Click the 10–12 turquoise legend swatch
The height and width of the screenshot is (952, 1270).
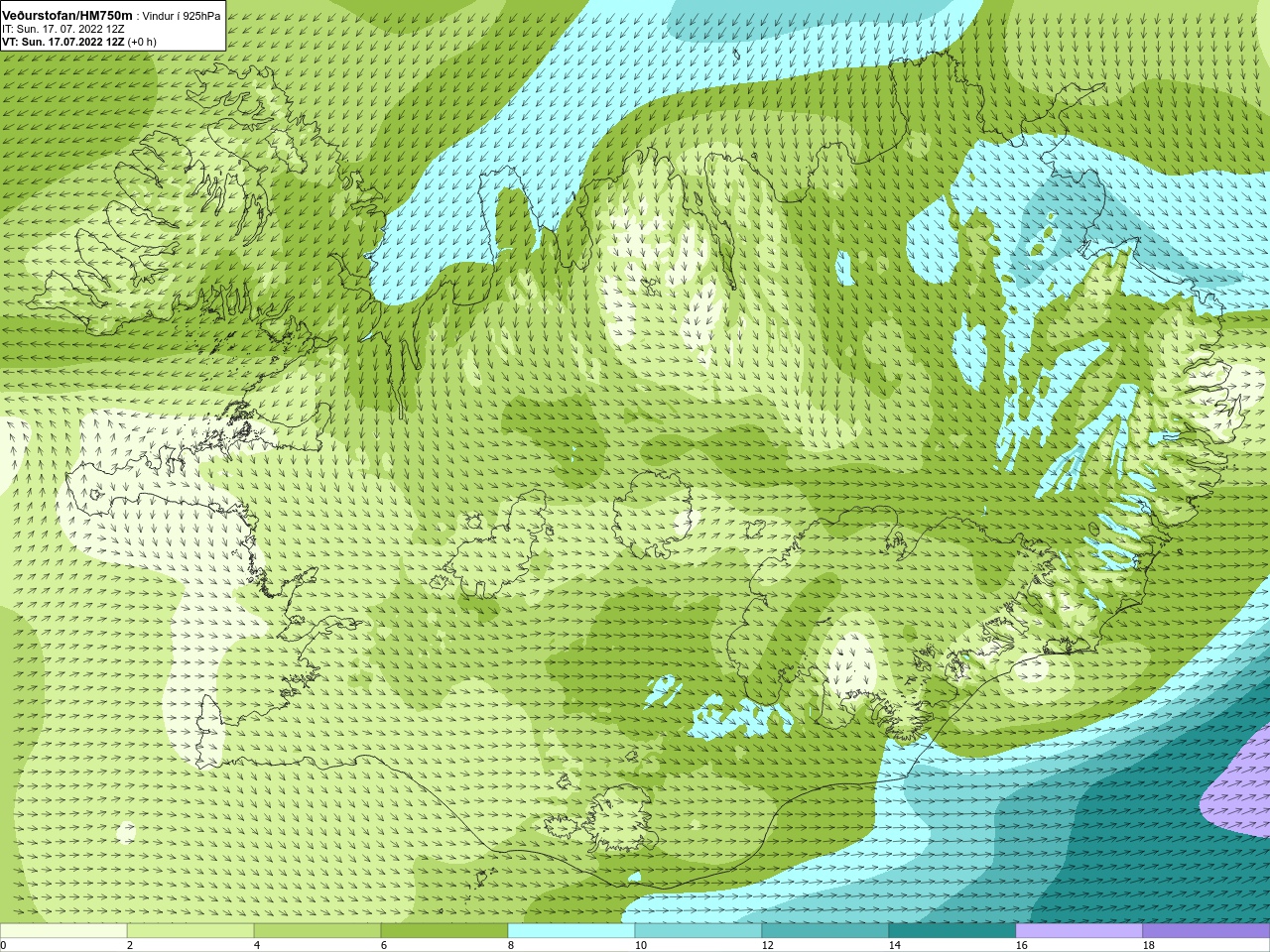pyautogui.click(x=698, y=931)
